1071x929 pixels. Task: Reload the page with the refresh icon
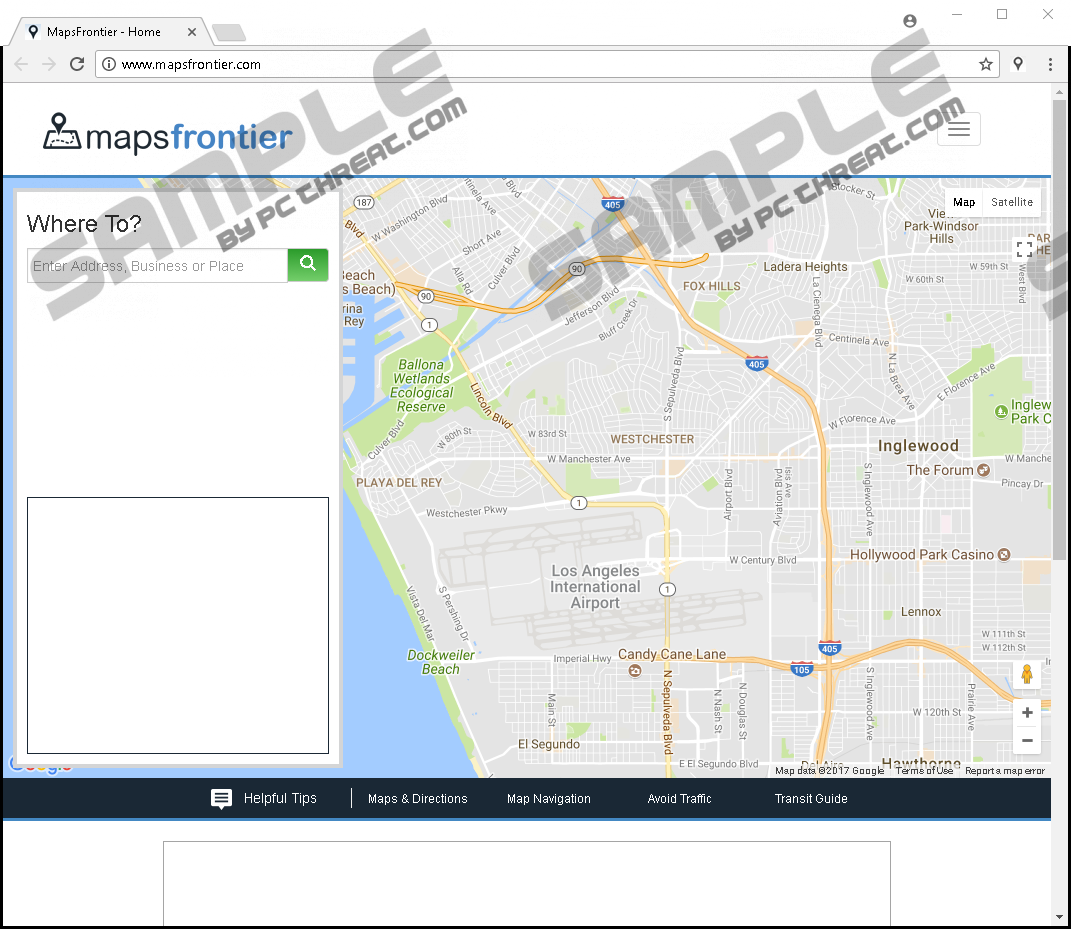point(77,64)
